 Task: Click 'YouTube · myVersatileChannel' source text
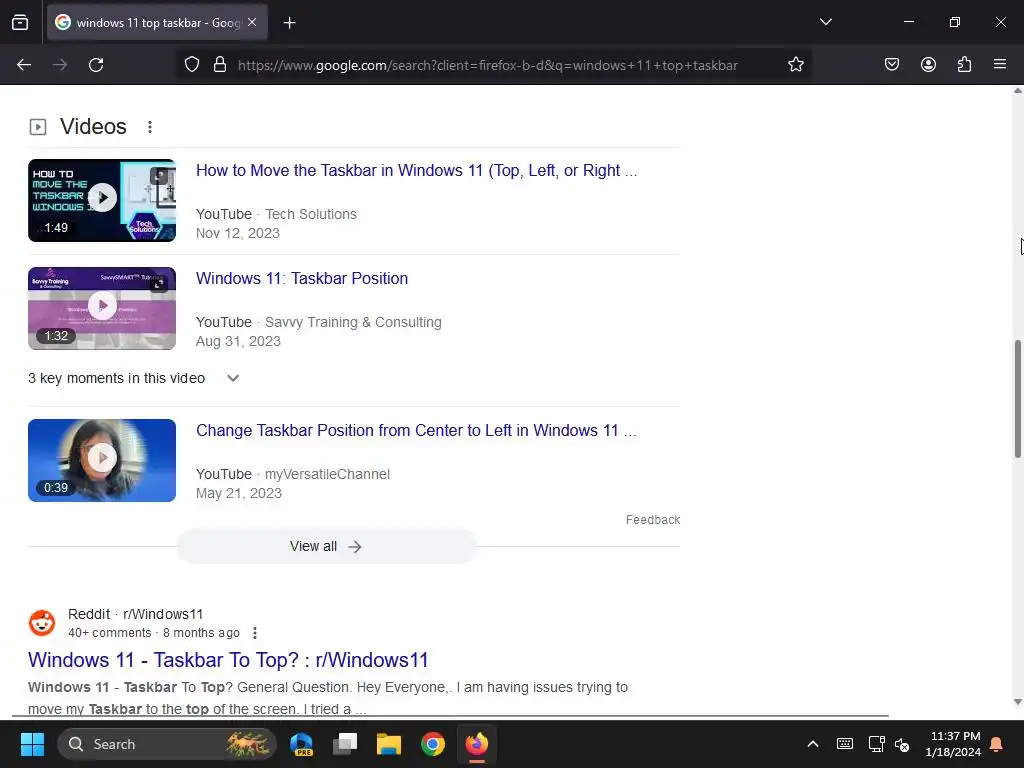(293, 474)
